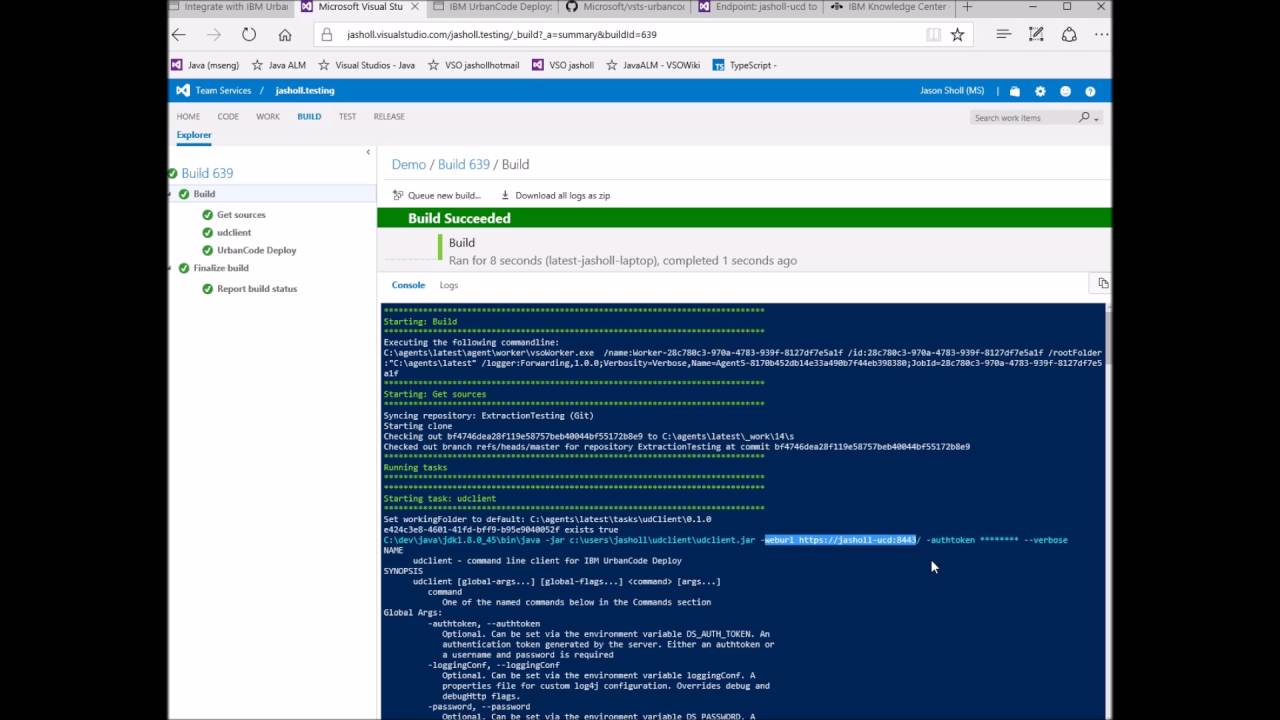Close the Microsoft Visual Studio browser tab
The width and height of the screenshot is (1280, 720).
[x=414, y=7]
